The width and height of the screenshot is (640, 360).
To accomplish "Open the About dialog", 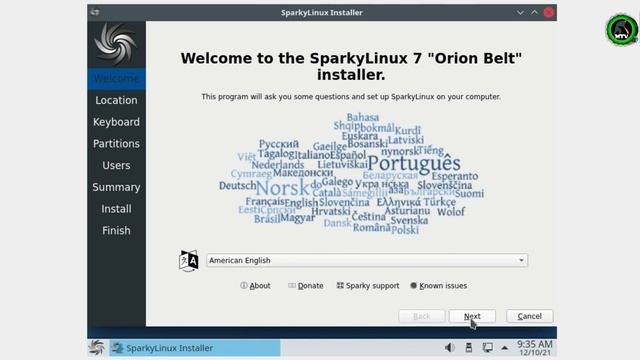I will click(x=255, y=286).
